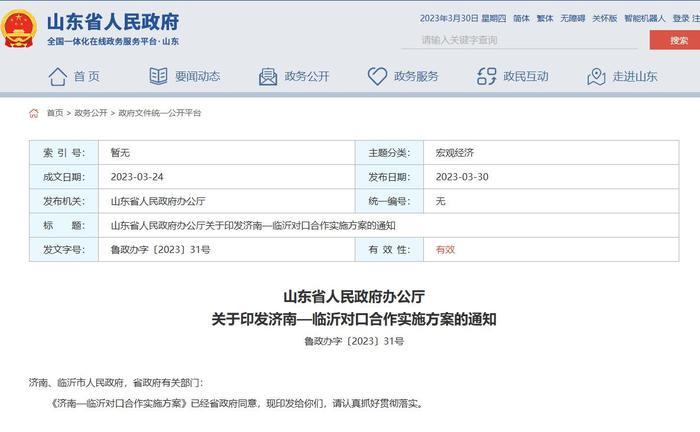
Task: Open the 智能机器人 assistant link
Action: (645, 18)
